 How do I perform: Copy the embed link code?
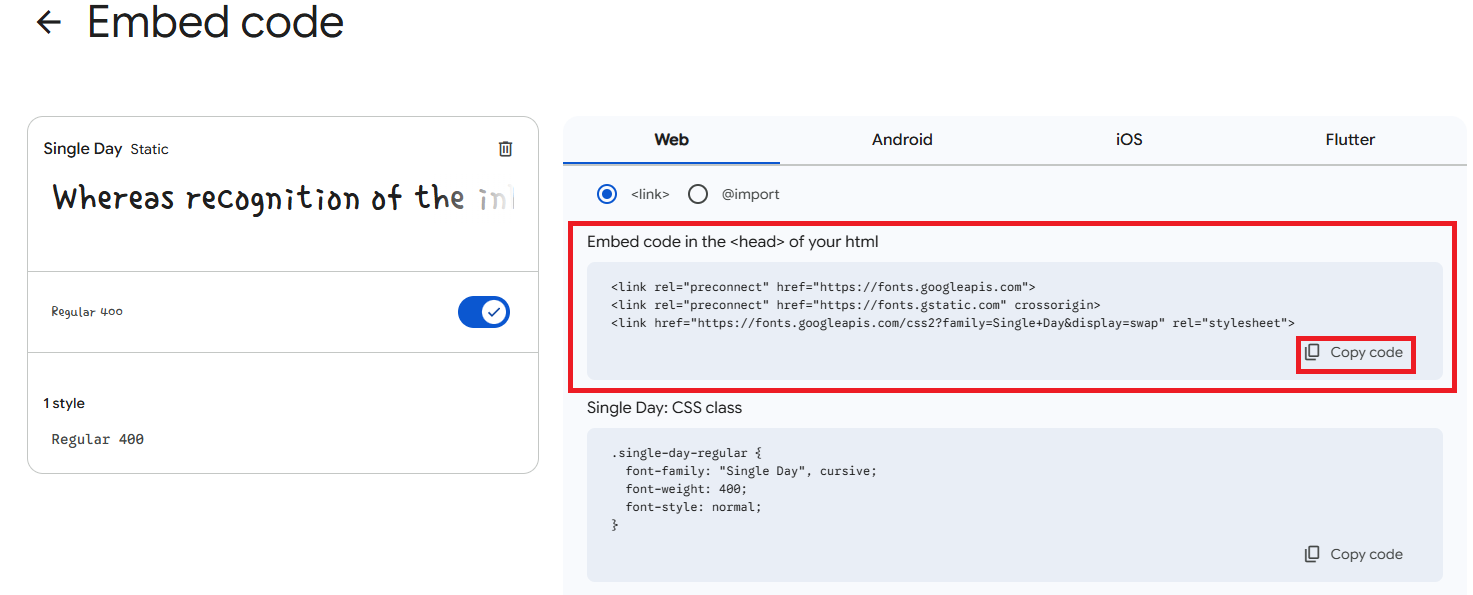(x=1354, y=353)
